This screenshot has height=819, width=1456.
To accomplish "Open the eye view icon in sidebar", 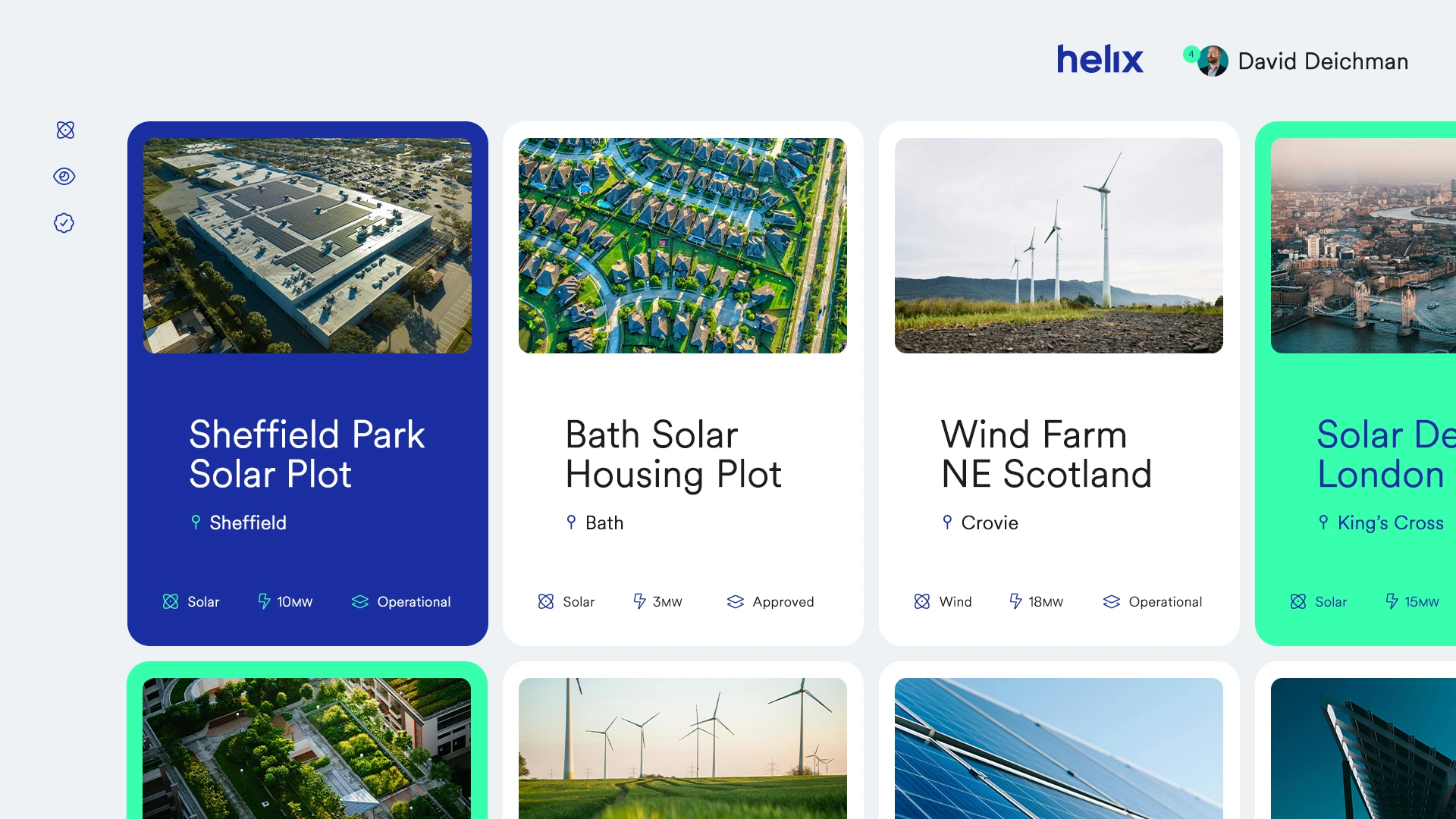I will (64, 177).
